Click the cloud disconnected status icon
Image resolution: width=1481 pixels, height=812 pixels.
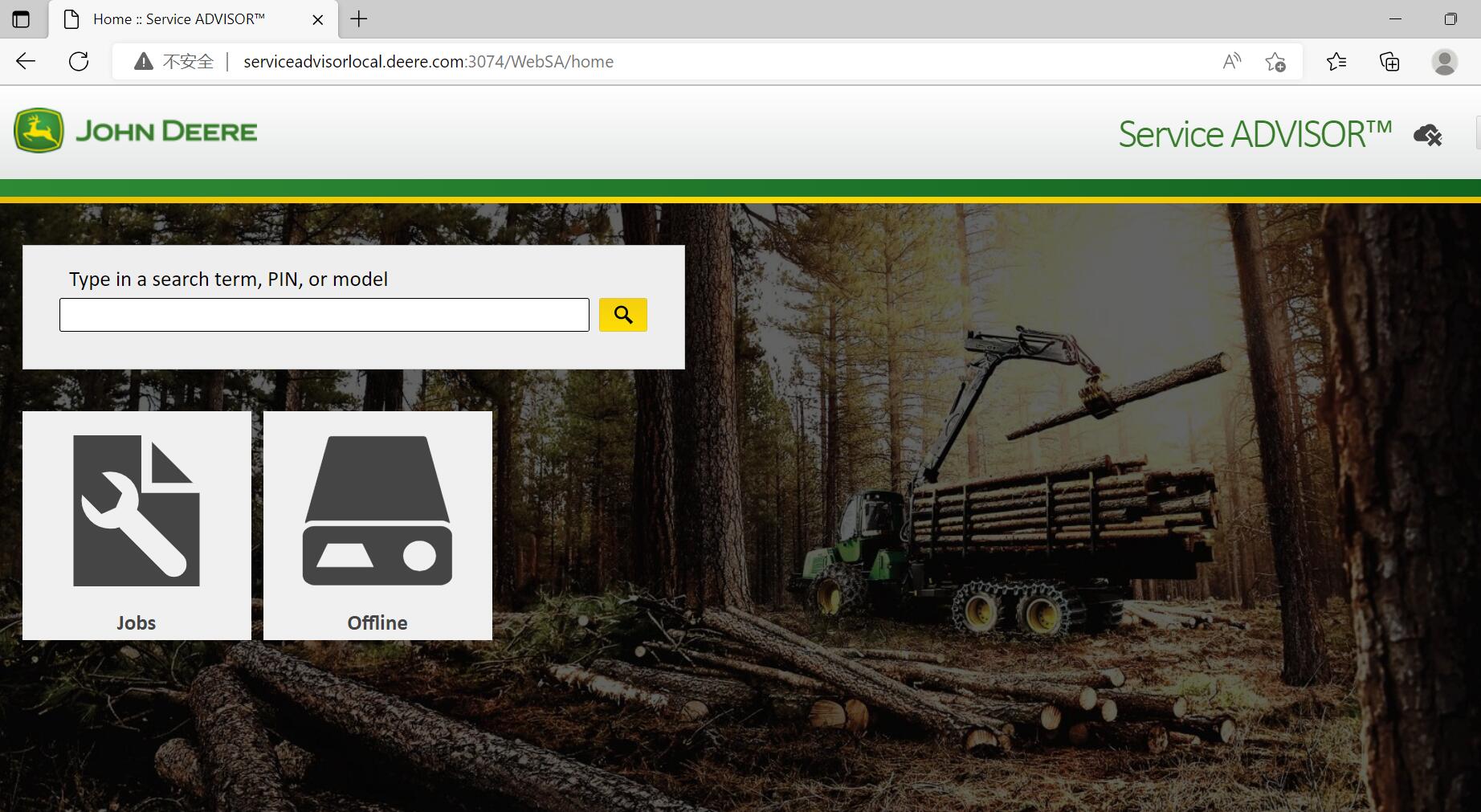pos(1427,135)
